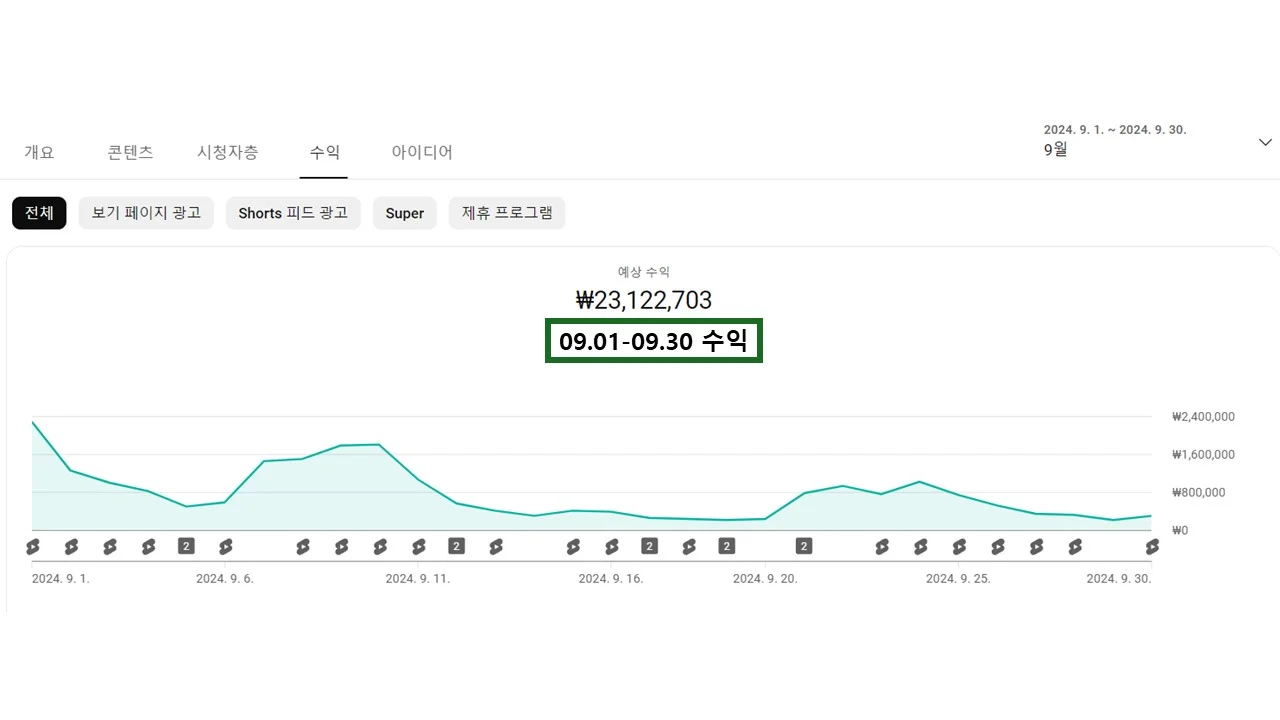The height and width of the screenshot is (720, 1280).
Task: Switch to the 콘텐츠 tab
Action: tap(130, 152)
